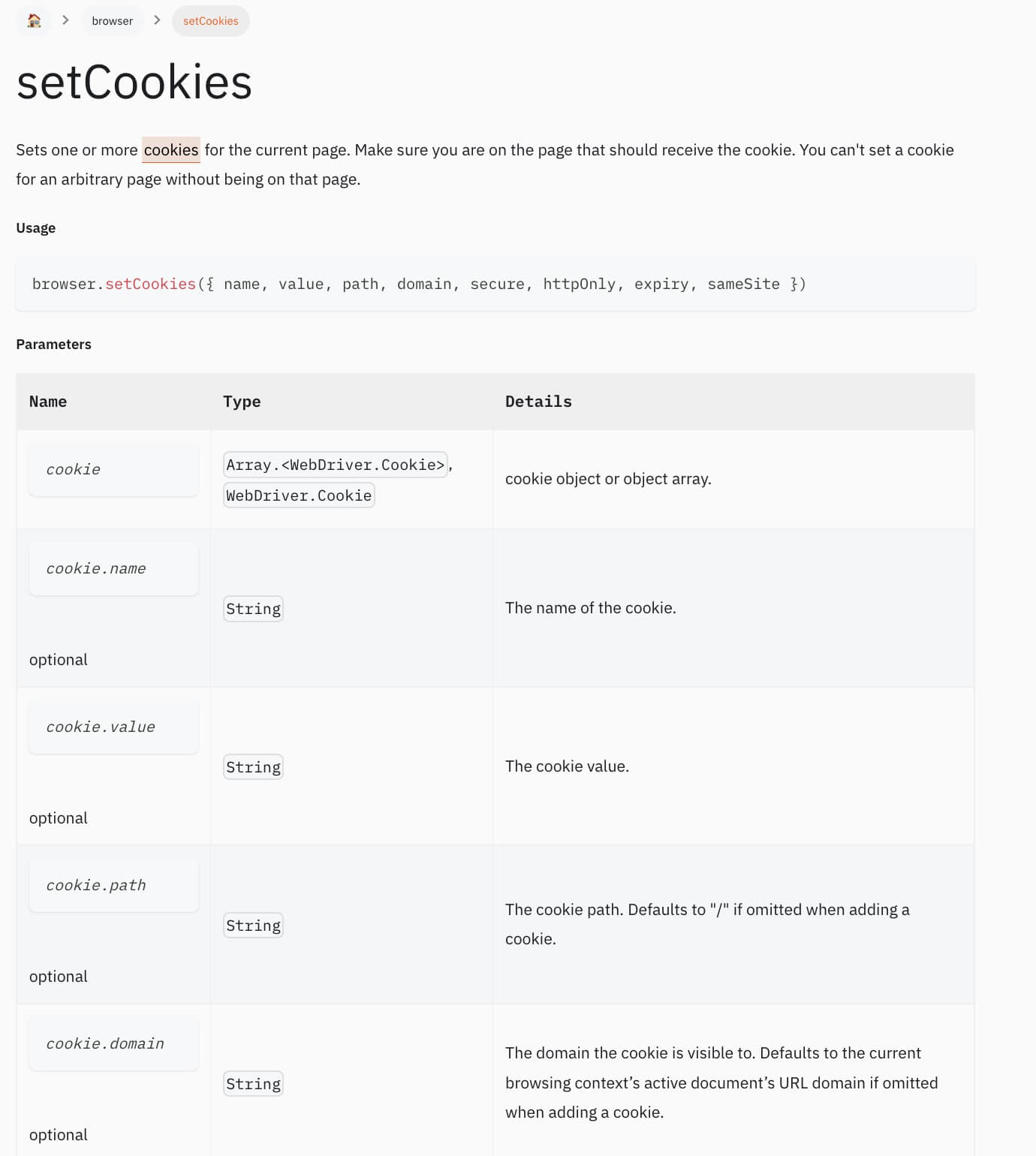This screenshot has width=1036, height=1156.
Task: Select the cookie parameter name cell
Action: pyautogui.click(x=113, y=470)
